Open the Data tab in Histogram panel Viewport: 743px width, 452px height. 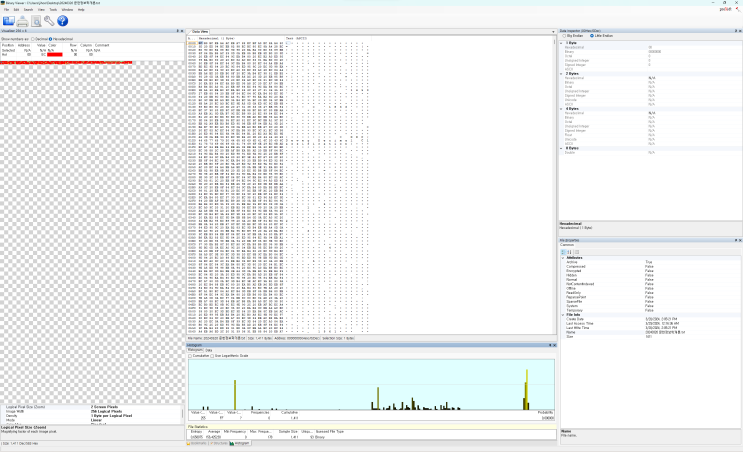208,350
